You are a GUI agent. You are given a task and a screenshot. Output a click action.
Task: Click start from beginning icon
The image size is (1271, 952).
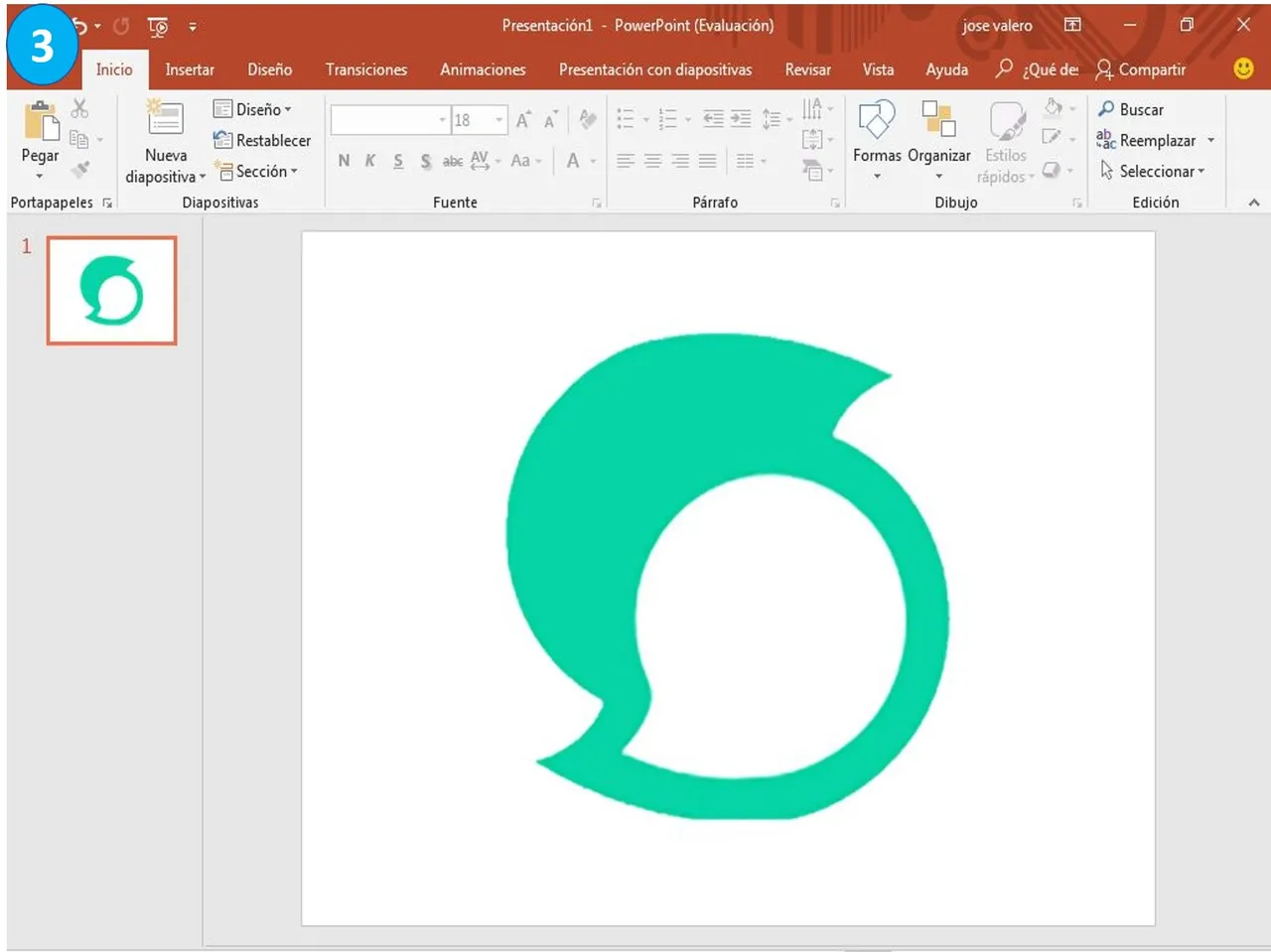157,27
